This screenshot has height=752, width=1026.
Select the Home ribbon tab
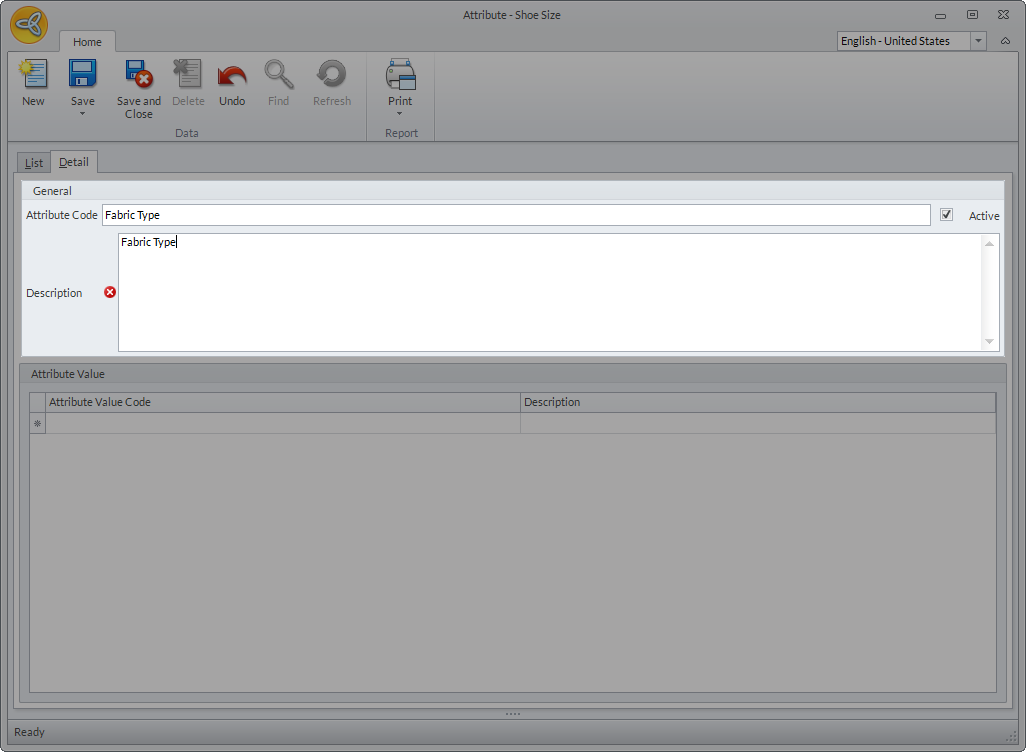[87, 42]
